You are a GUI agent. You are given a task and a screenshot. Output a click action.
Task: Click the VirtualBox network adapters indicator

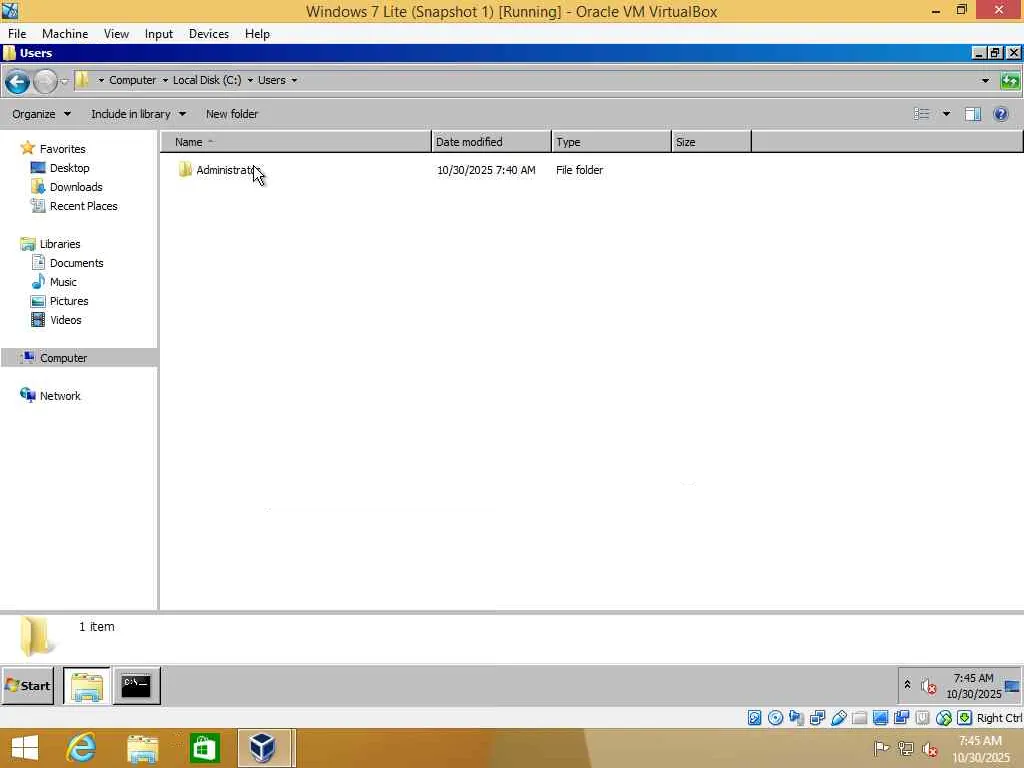tap(817, 718)
